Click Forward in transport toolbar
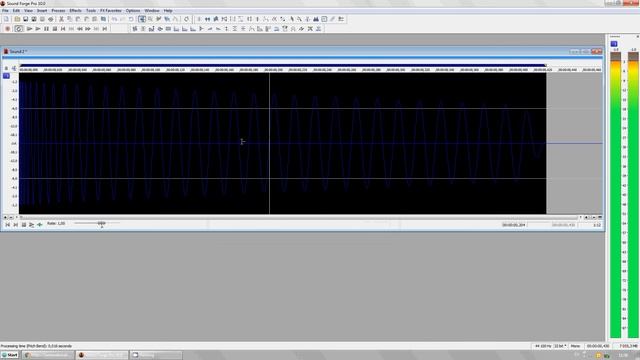 coord(88,29)
